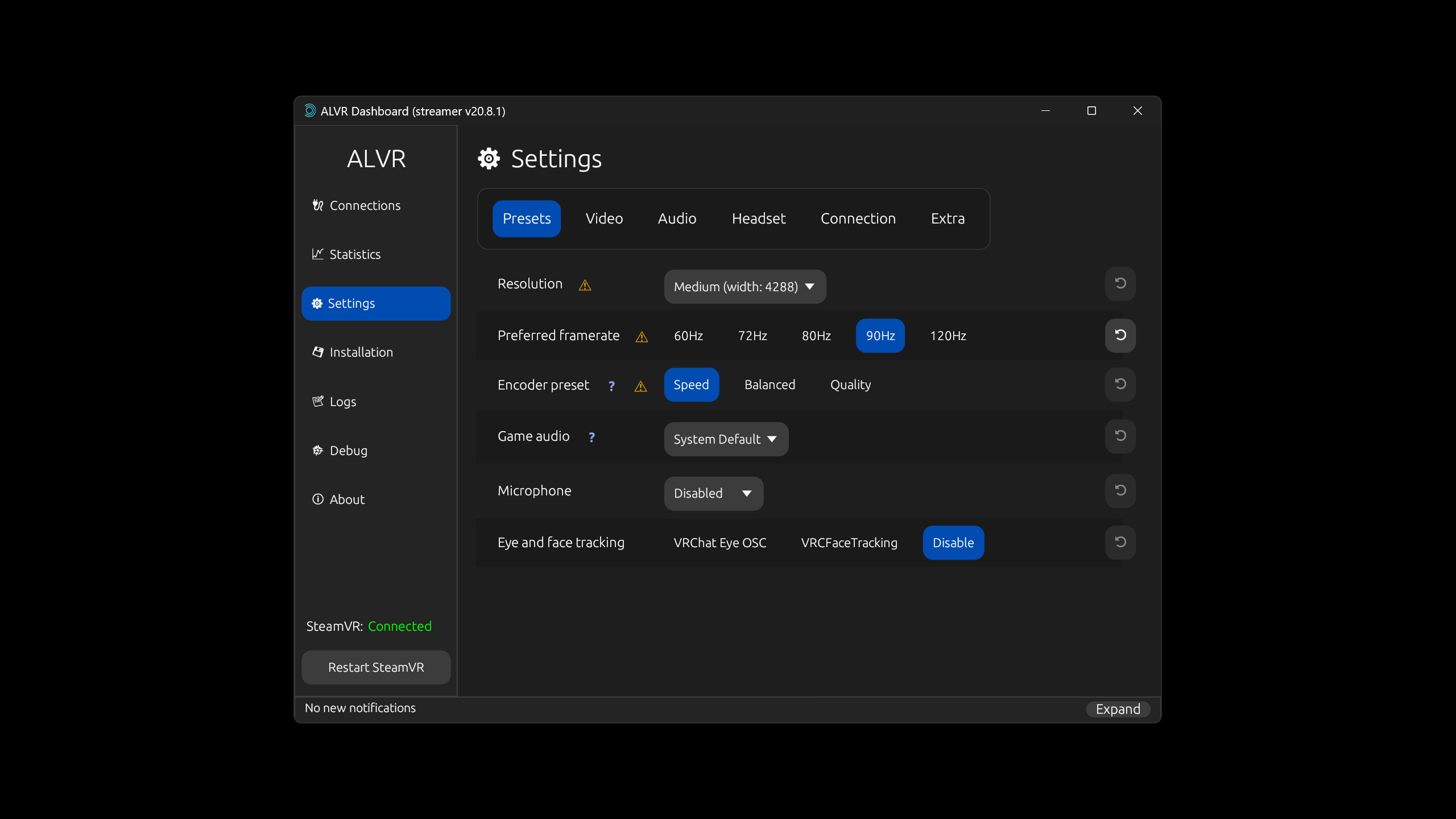This screenshot has width=1456, height=819.
Task: Open the Statistics panel
Action: tap(355, 254)
